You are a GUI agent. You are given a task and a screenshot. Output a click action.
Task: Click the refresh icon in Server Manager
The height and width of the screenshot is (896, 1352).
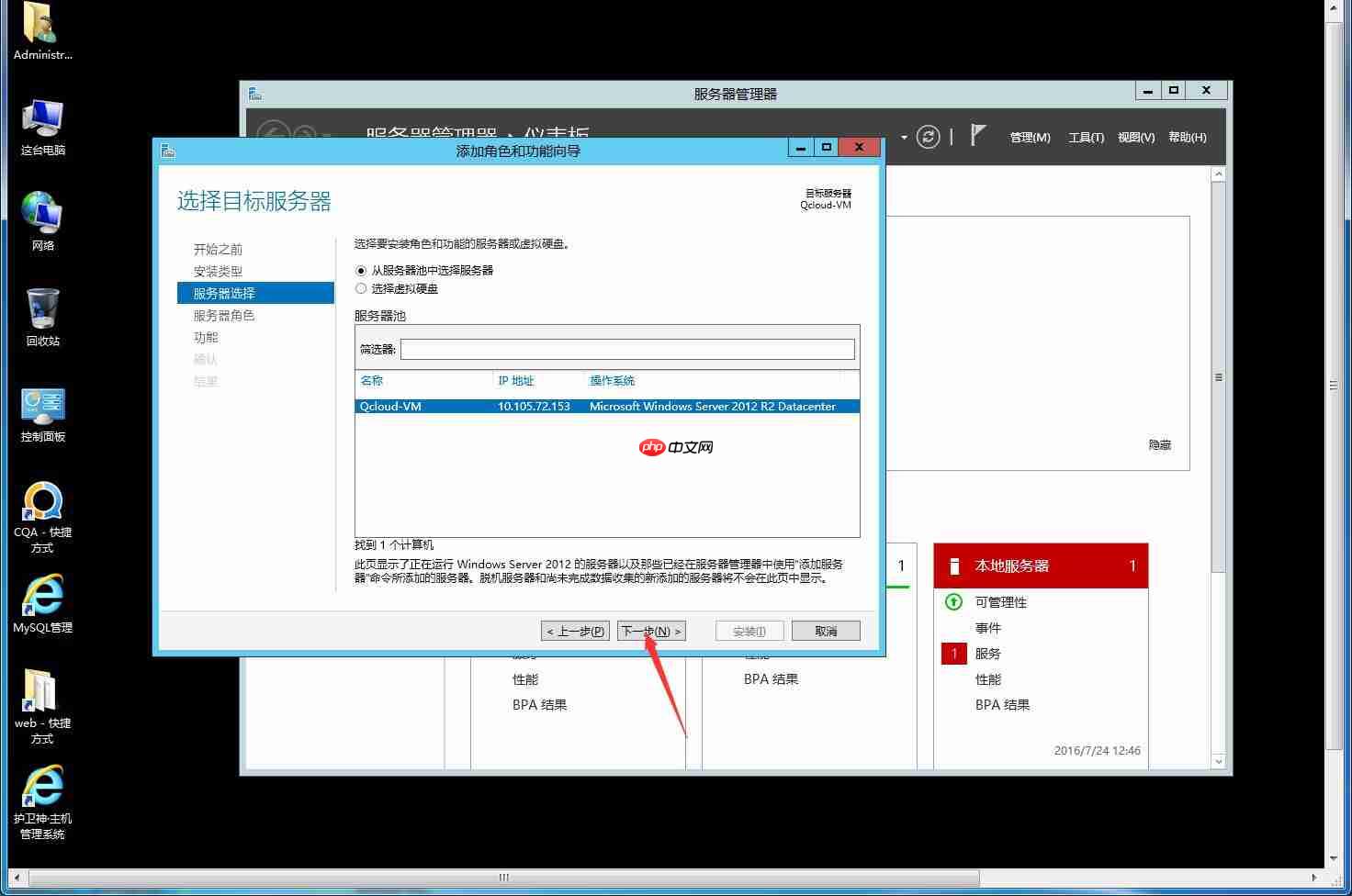pyautogui.click(x=928, y=137)
